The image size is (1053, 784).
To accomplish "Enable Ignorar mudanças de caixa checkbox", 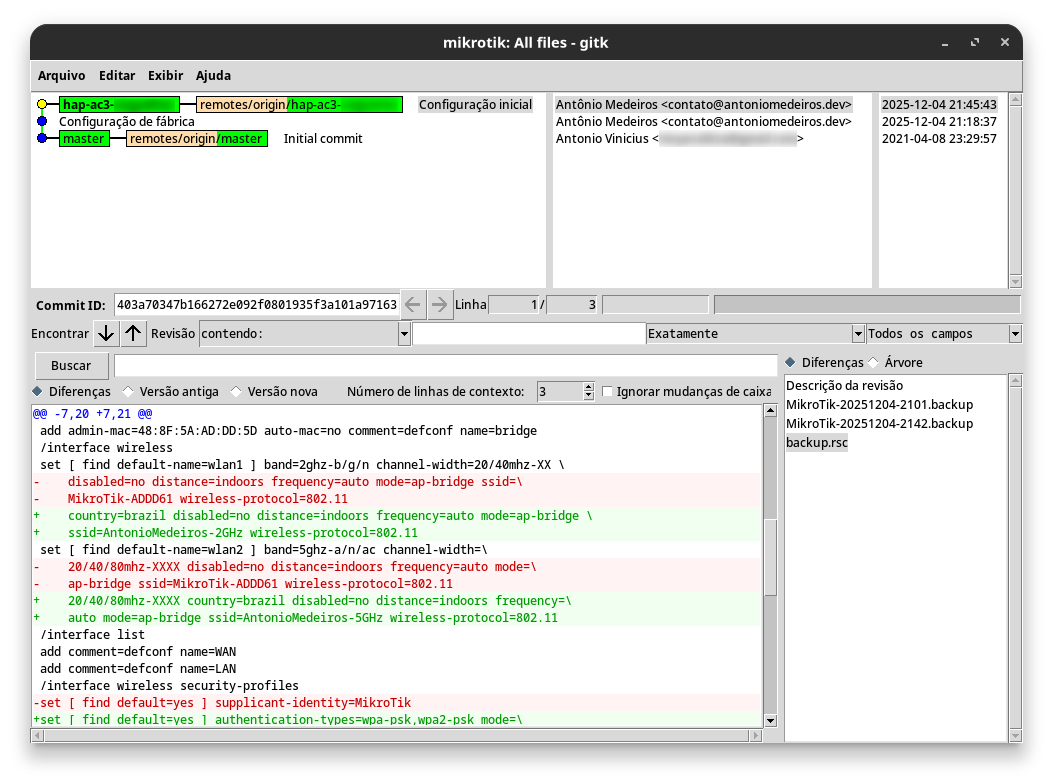I will 607,391.
